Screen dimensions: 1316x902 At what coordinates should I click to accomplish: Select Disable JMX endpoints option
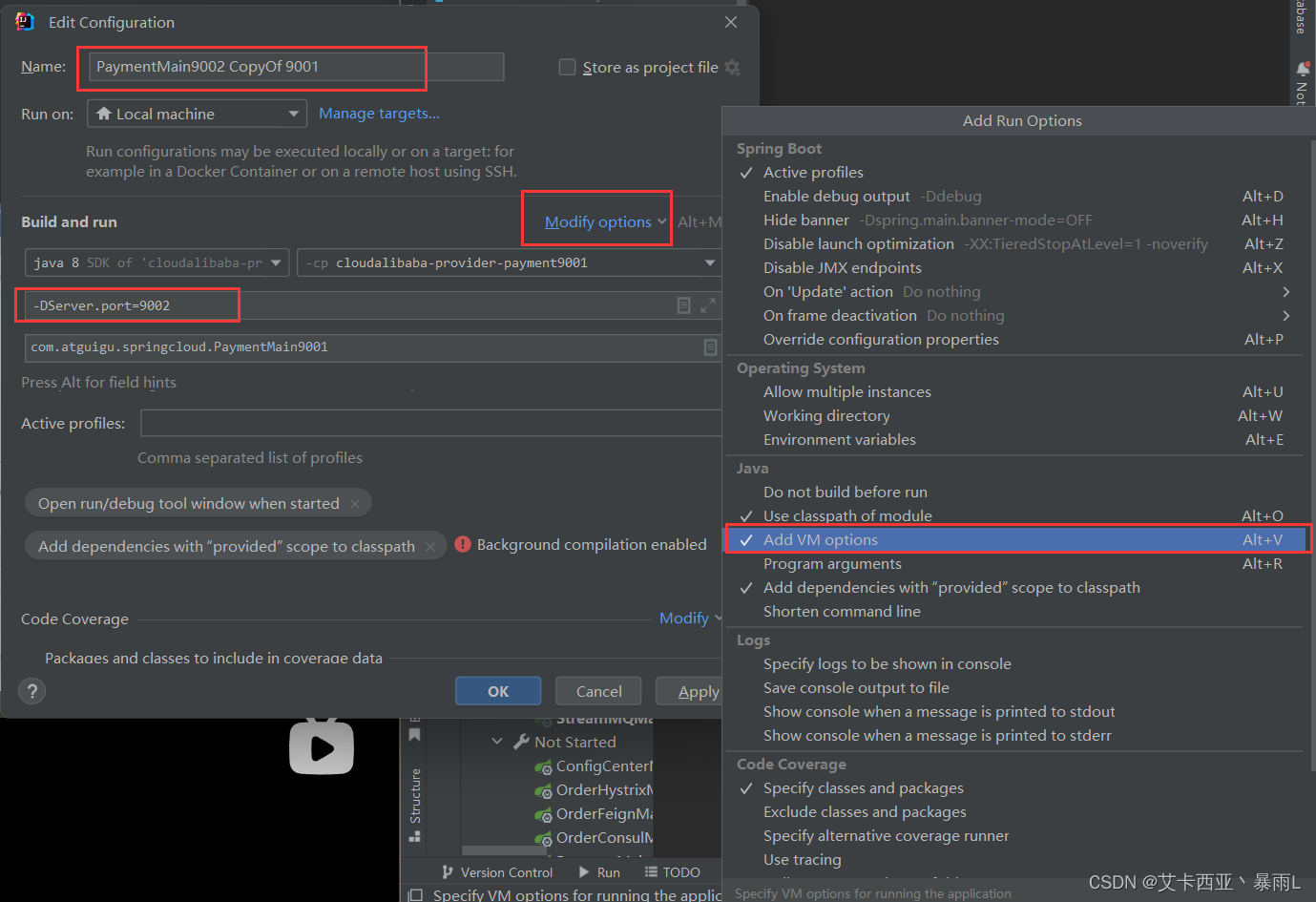point(1014,267)
